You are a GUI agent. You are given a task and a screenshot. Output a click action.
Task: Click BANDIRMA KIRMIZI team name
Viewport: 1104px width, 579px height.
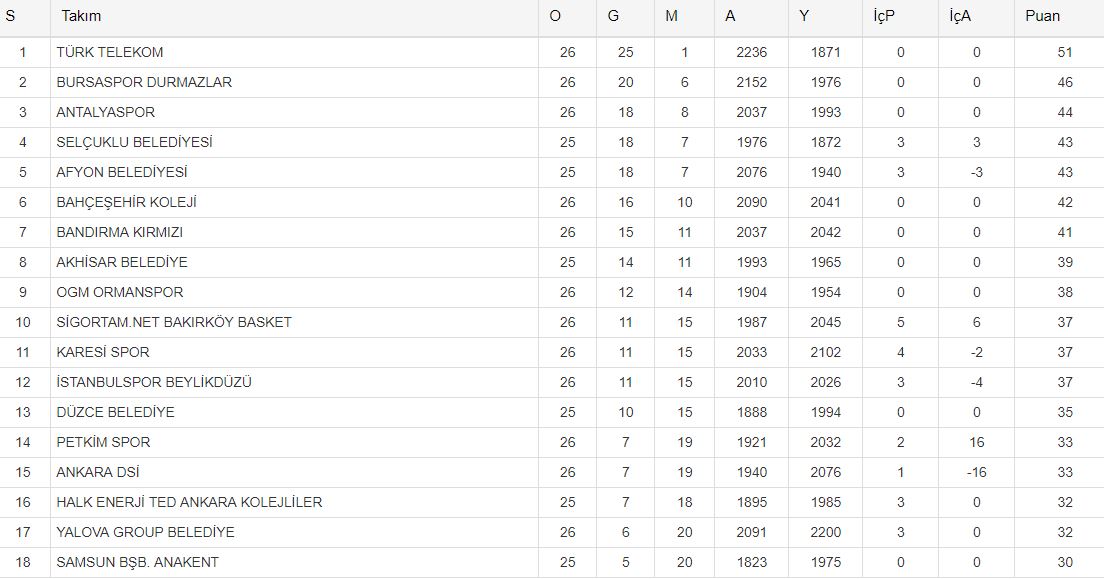coord(120,232)
